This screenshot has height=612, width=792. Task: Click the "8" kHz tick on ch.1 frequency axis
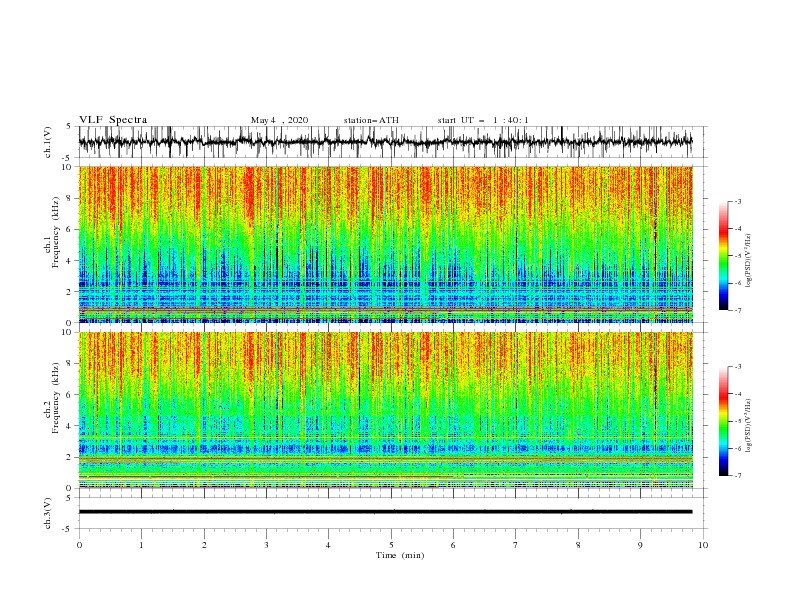[x=69, y=198]
